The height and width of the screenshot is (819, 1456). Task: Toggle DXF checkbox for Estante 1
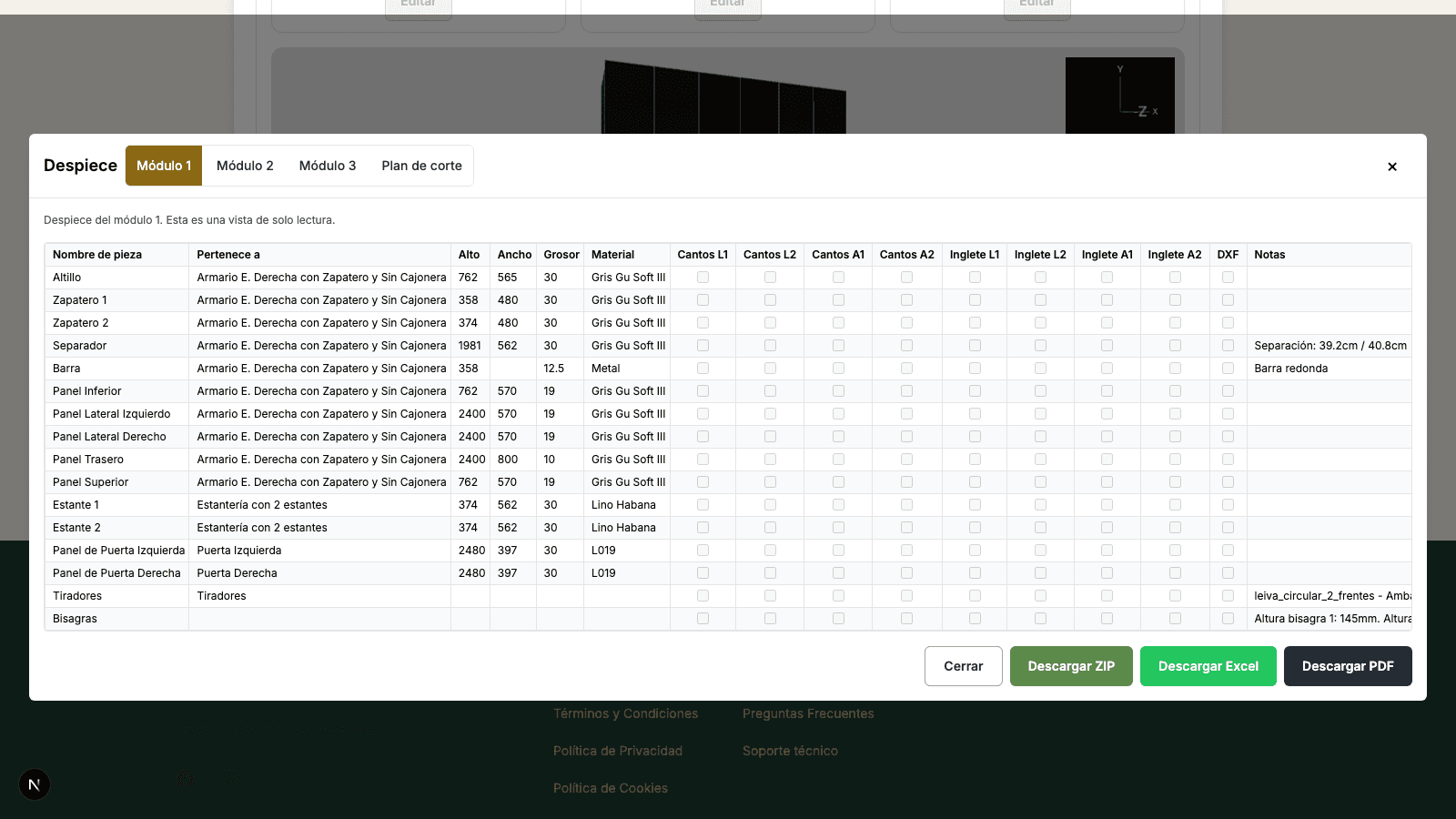[x=1228, y=505]
